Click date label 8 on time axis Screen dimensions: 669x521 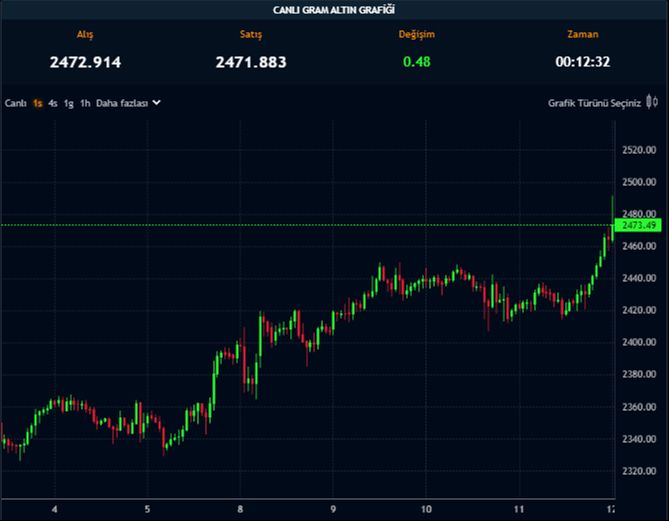240,508
